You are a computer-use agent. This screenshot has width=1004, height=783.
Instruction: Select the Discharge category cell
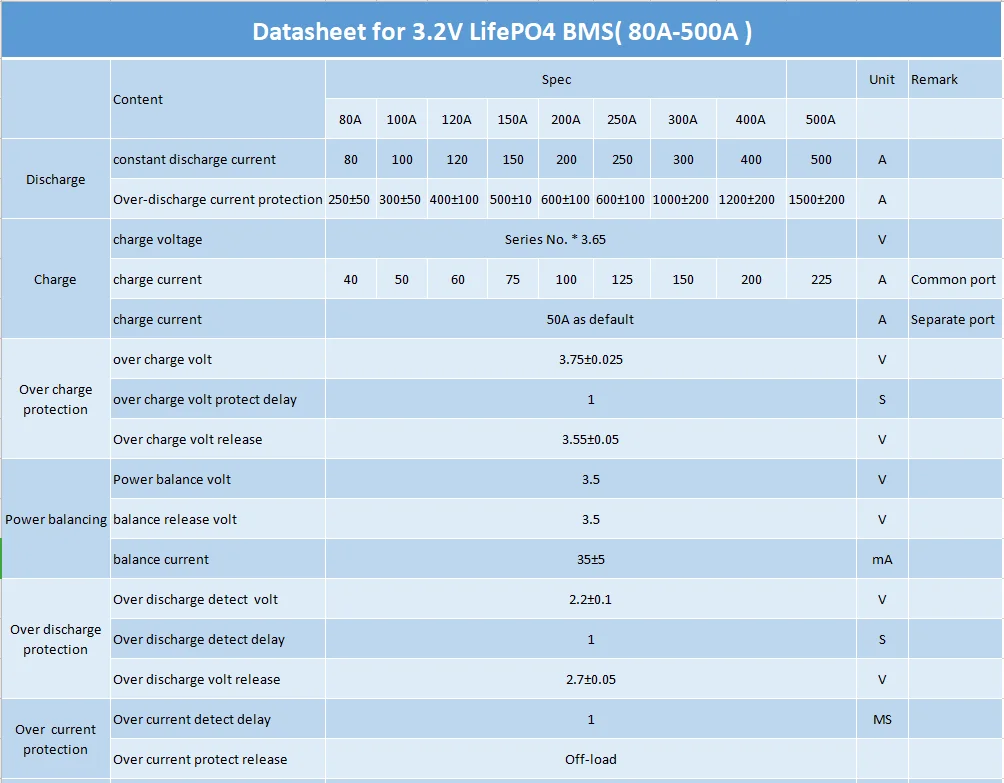point(56,179)
